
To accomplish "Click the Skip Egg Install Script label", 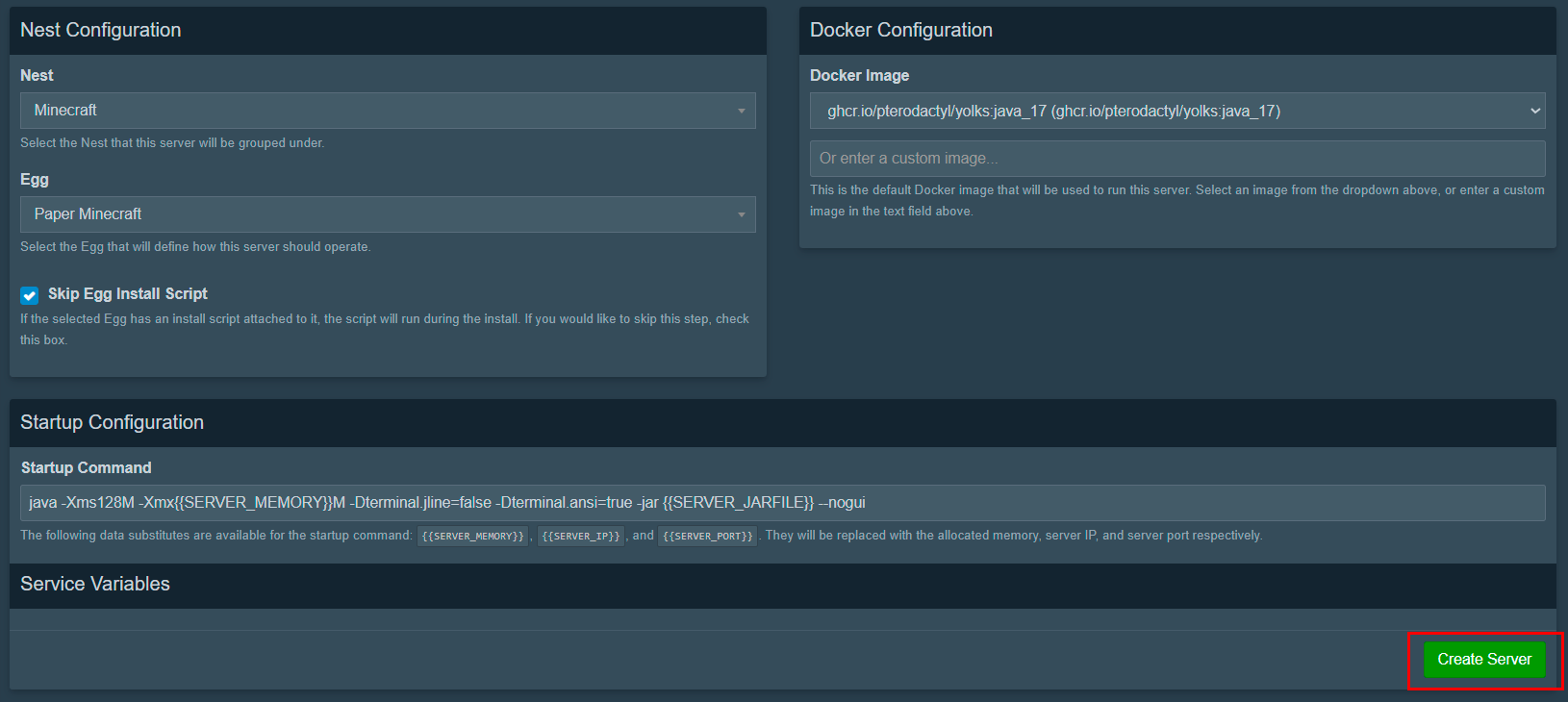I will pos(128,294).
